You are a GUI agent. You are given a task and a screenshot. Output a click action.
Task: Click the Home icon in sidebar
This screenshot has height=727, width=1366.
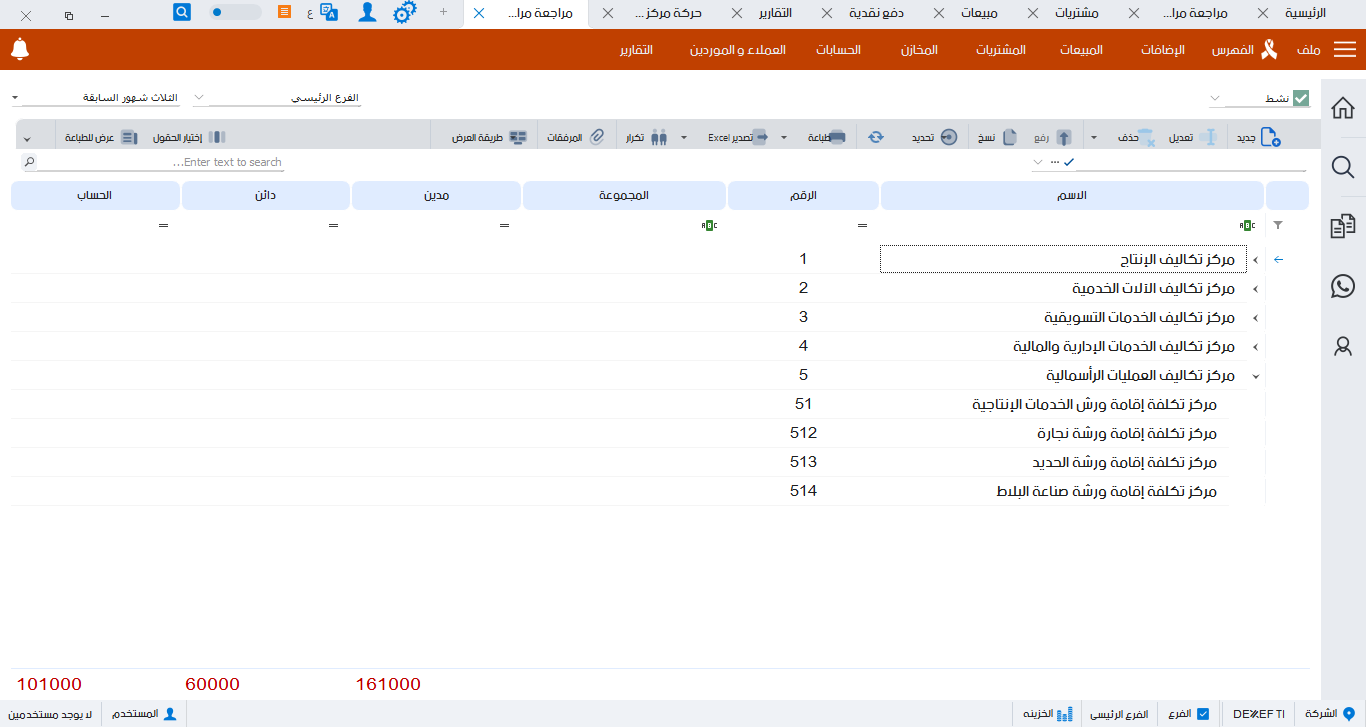pos(1343,108)
